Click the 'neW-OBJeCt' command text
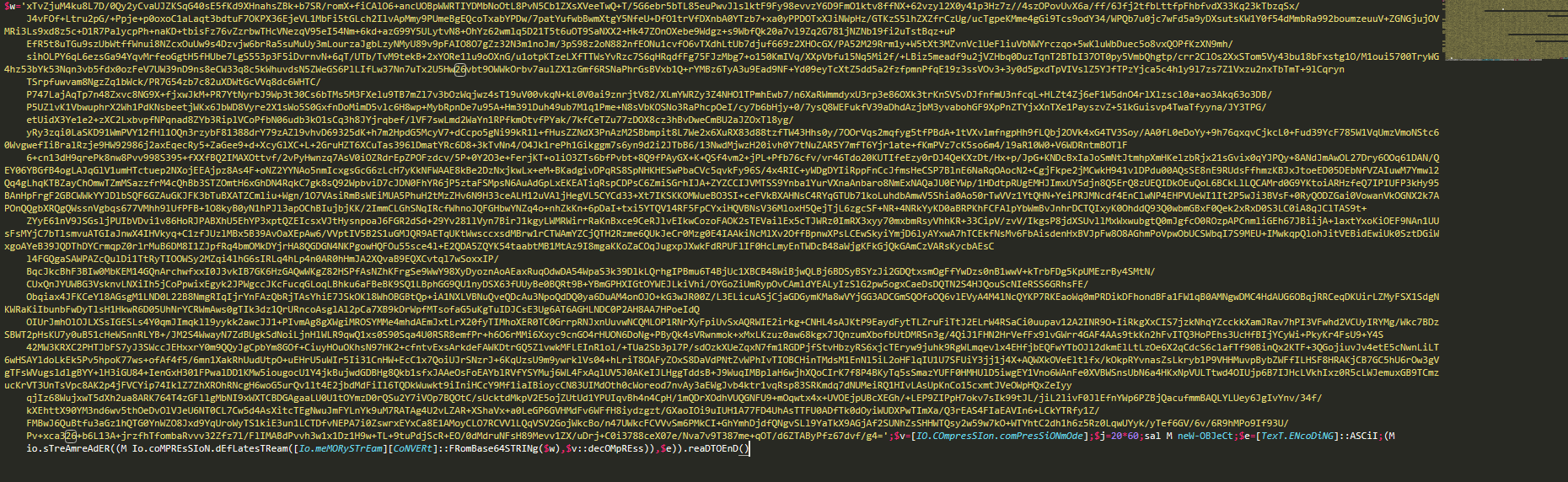 (1206, 436)
